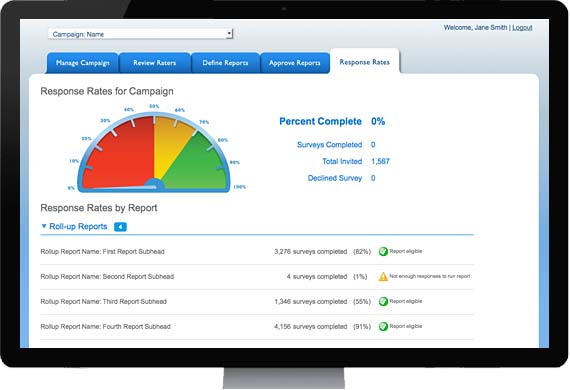Viewport: 570px width, 390px height.
Task: Go to the Define Reports tab
Action: [225, 63]
